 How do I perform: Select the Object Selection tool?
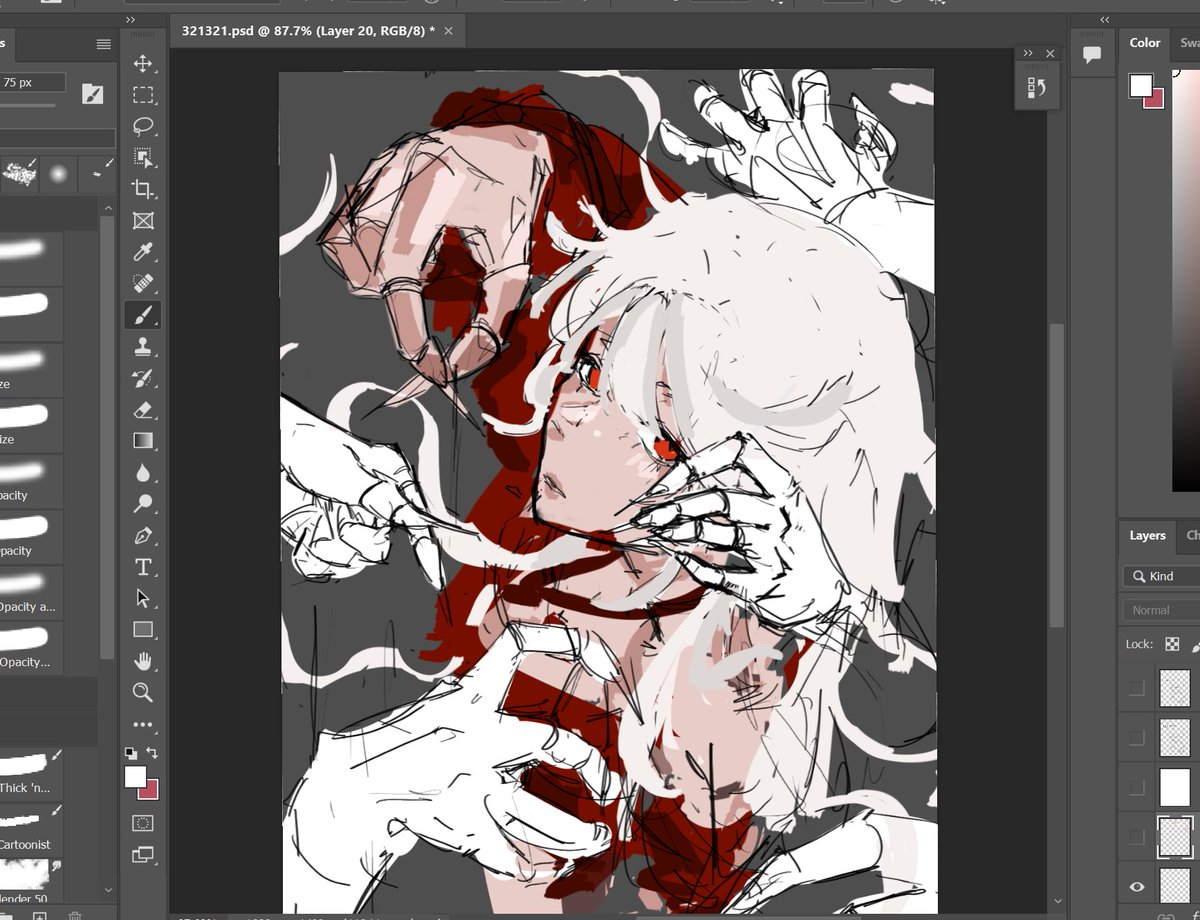pyautogui.click(x=143, y=158)
